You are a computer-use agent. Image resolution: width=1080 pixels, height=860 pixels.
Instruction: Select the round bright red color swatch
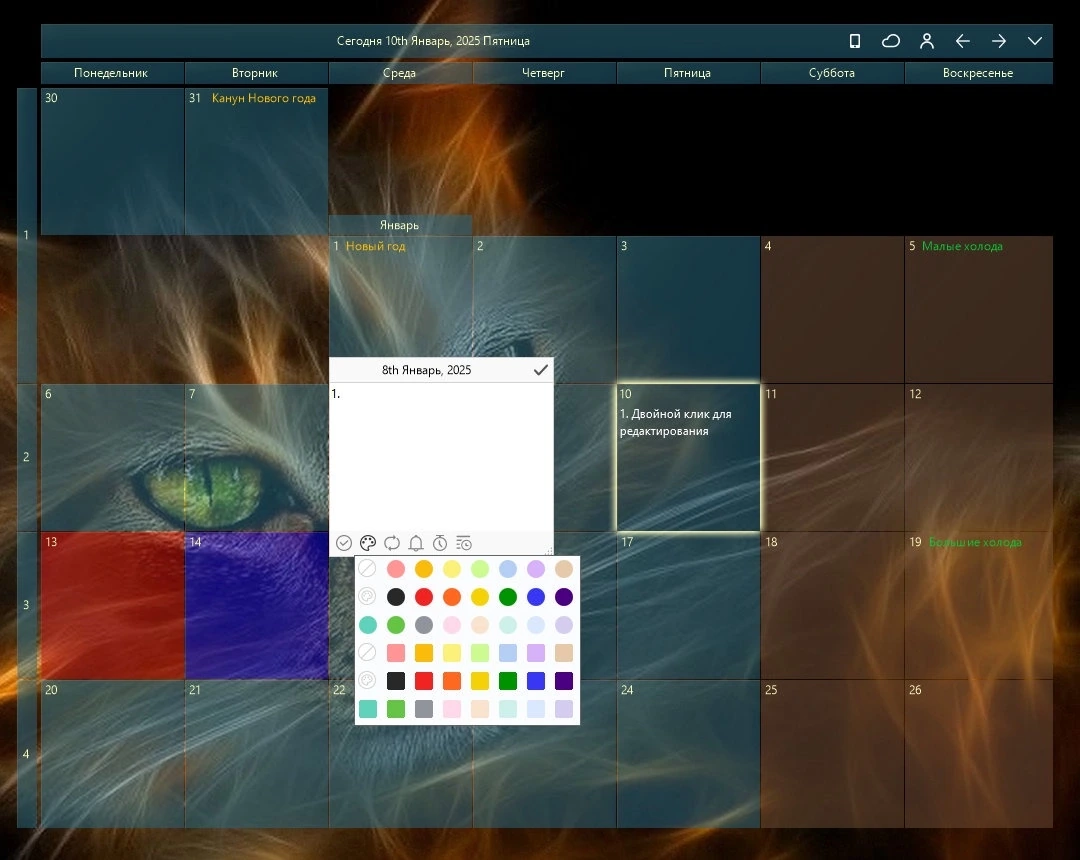pos(424,597)
